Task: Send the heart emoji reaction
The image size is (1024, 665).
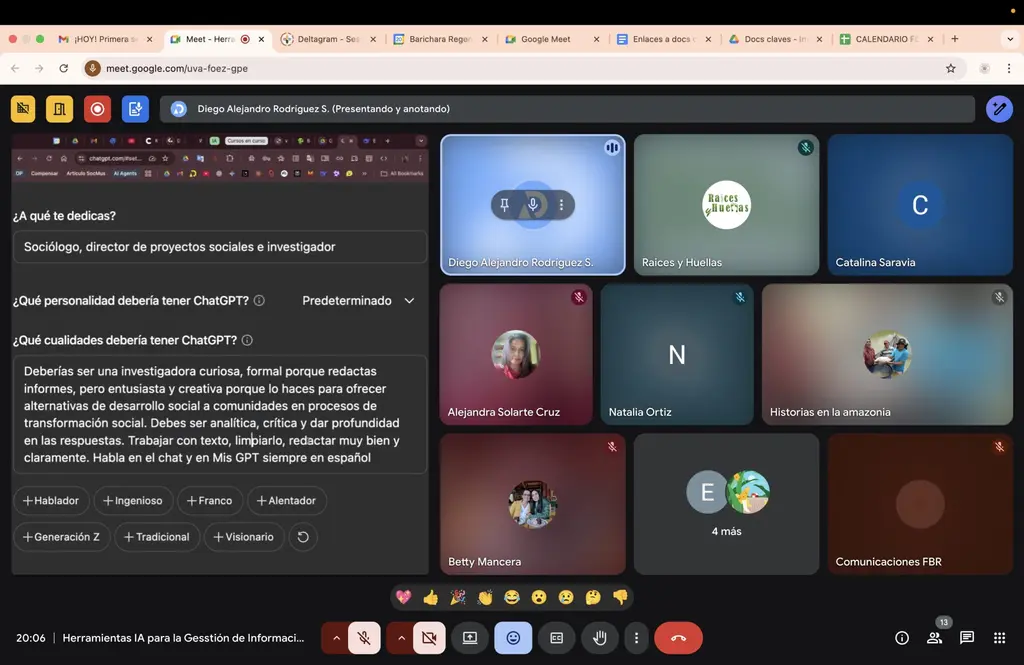Action: 404,597
